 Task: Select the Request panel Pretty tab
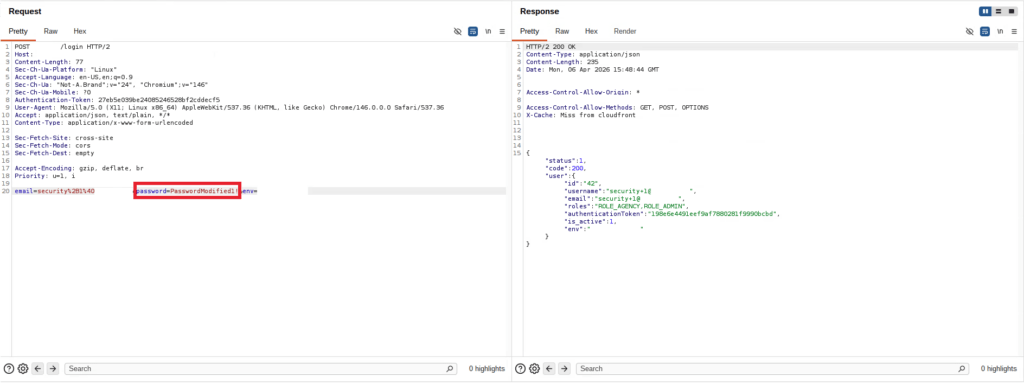tap(18, 31)
